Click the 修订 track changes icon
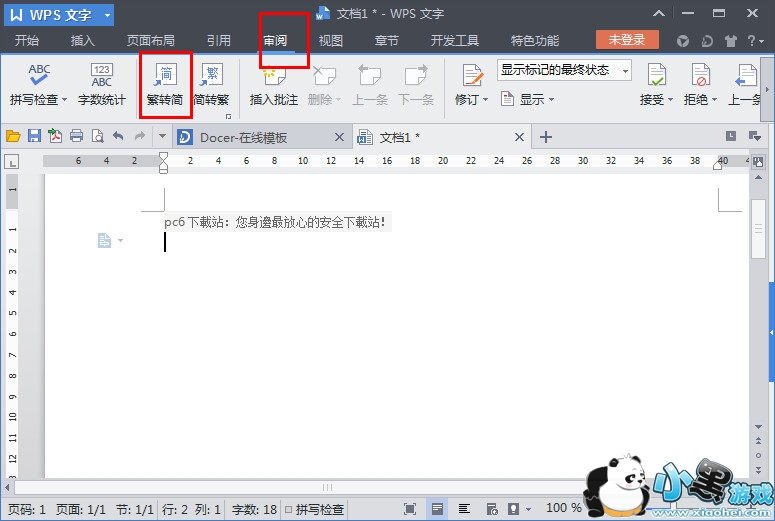The height and width of the screenshot is (521, 775). pos(472,75)
